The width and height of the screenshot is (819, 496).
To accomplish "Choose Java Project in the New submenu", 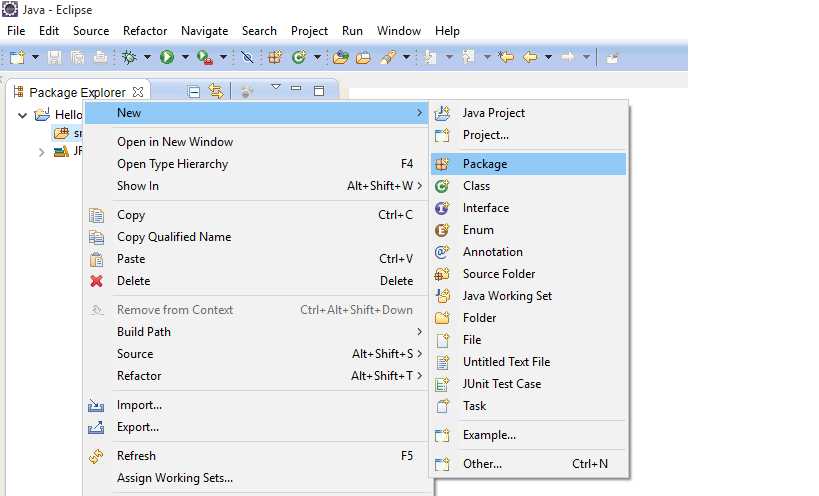I will pos(529,113).
